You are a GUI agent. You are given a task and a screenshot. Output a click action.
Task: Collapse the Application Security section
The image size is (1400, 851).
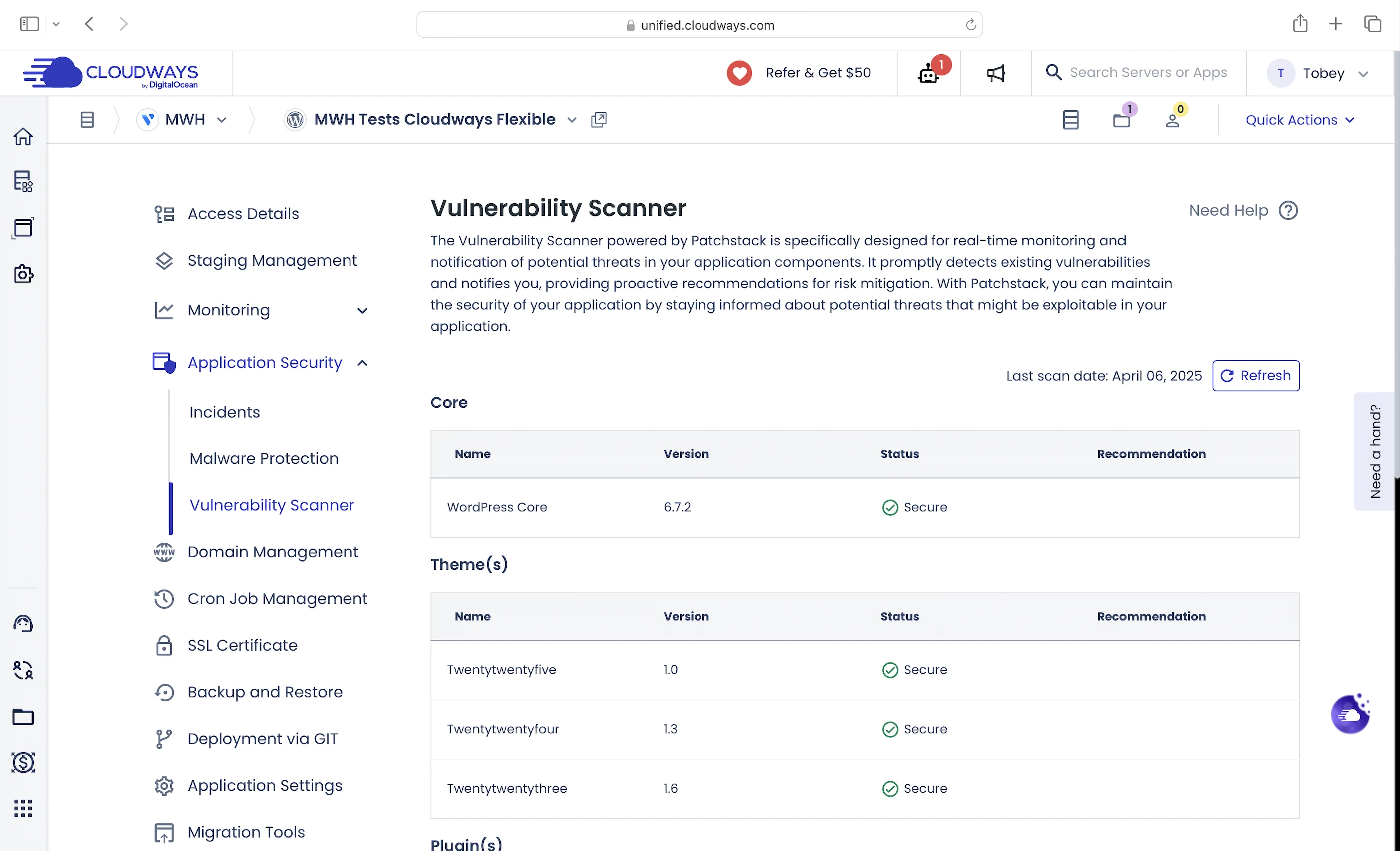362,363
